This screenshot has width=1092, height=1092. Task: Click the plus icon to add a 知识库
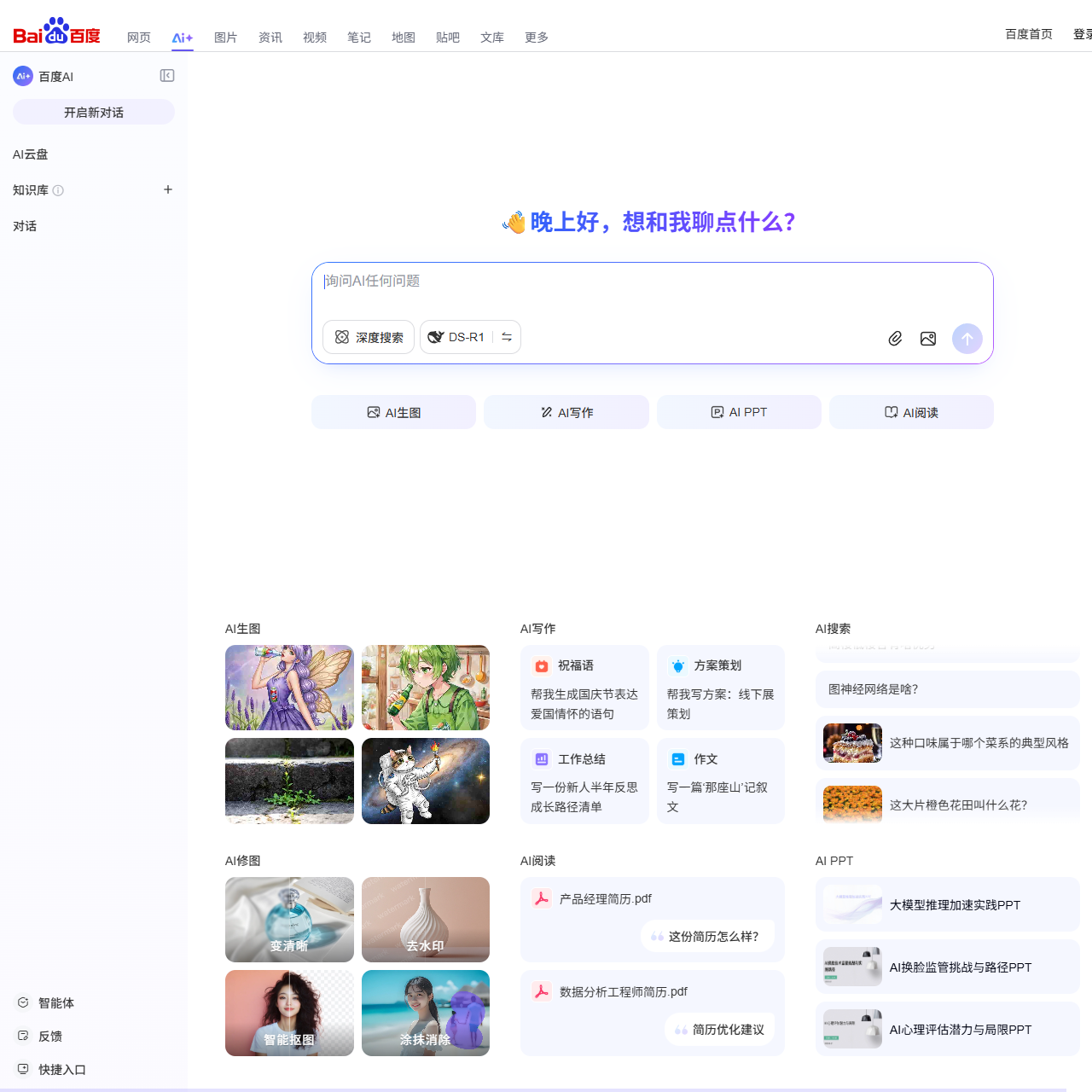[x=168, y=189]
